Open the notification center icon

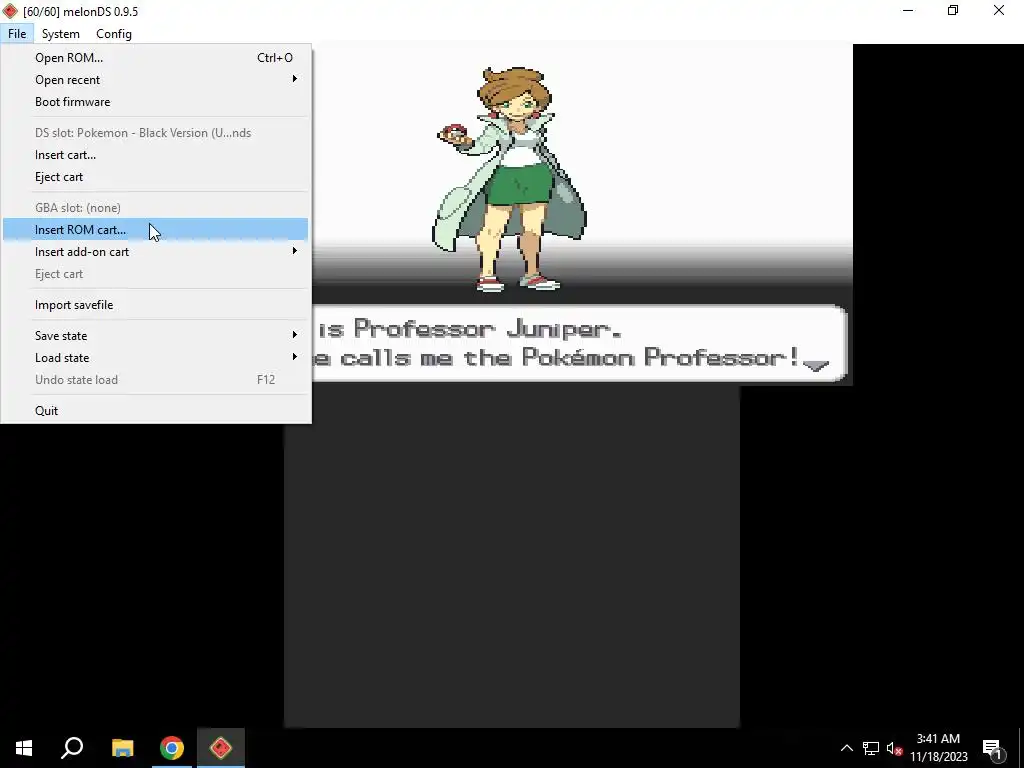click(992, 748)
